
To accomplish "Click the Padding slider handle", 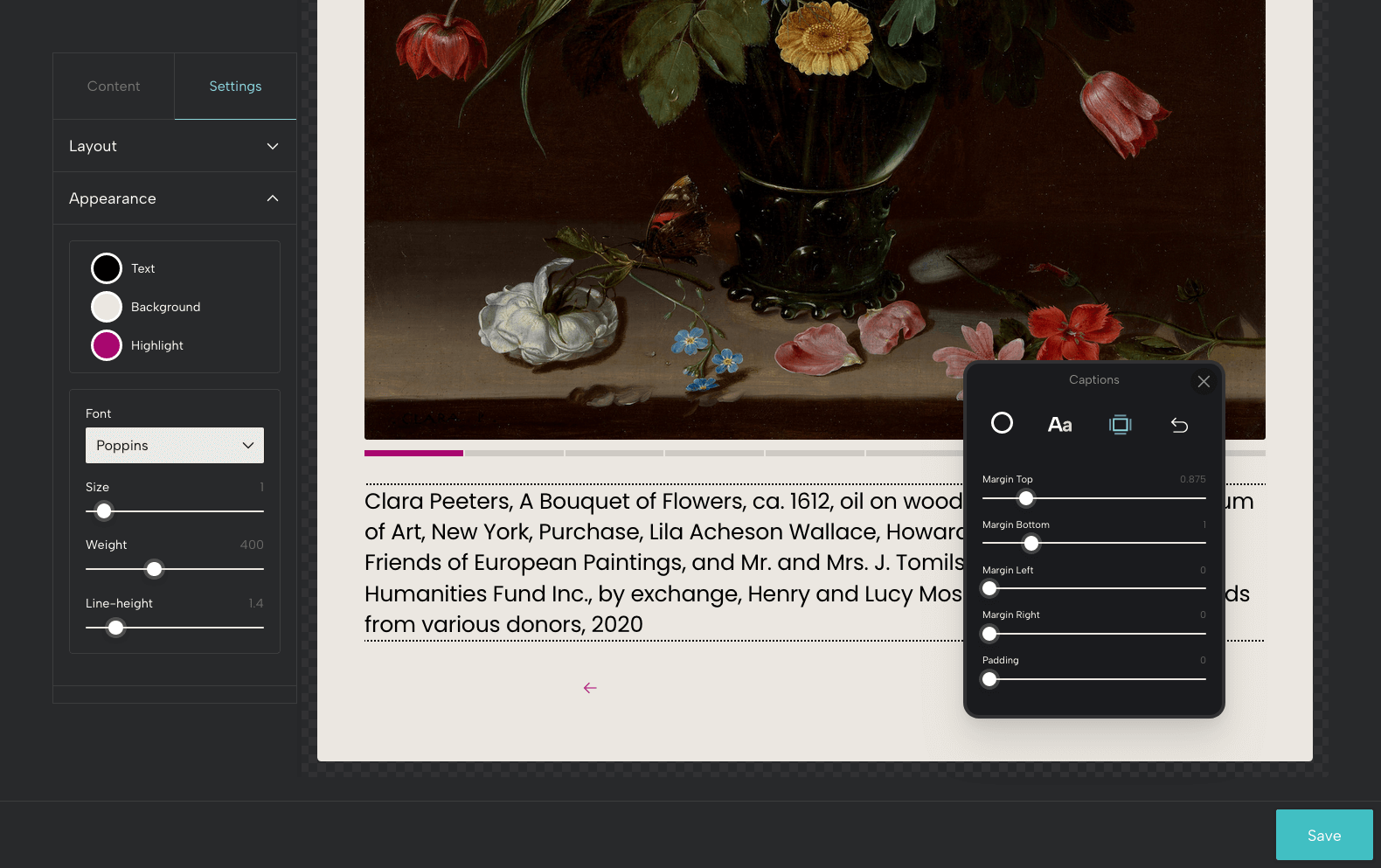I will [x=989, y=679].
